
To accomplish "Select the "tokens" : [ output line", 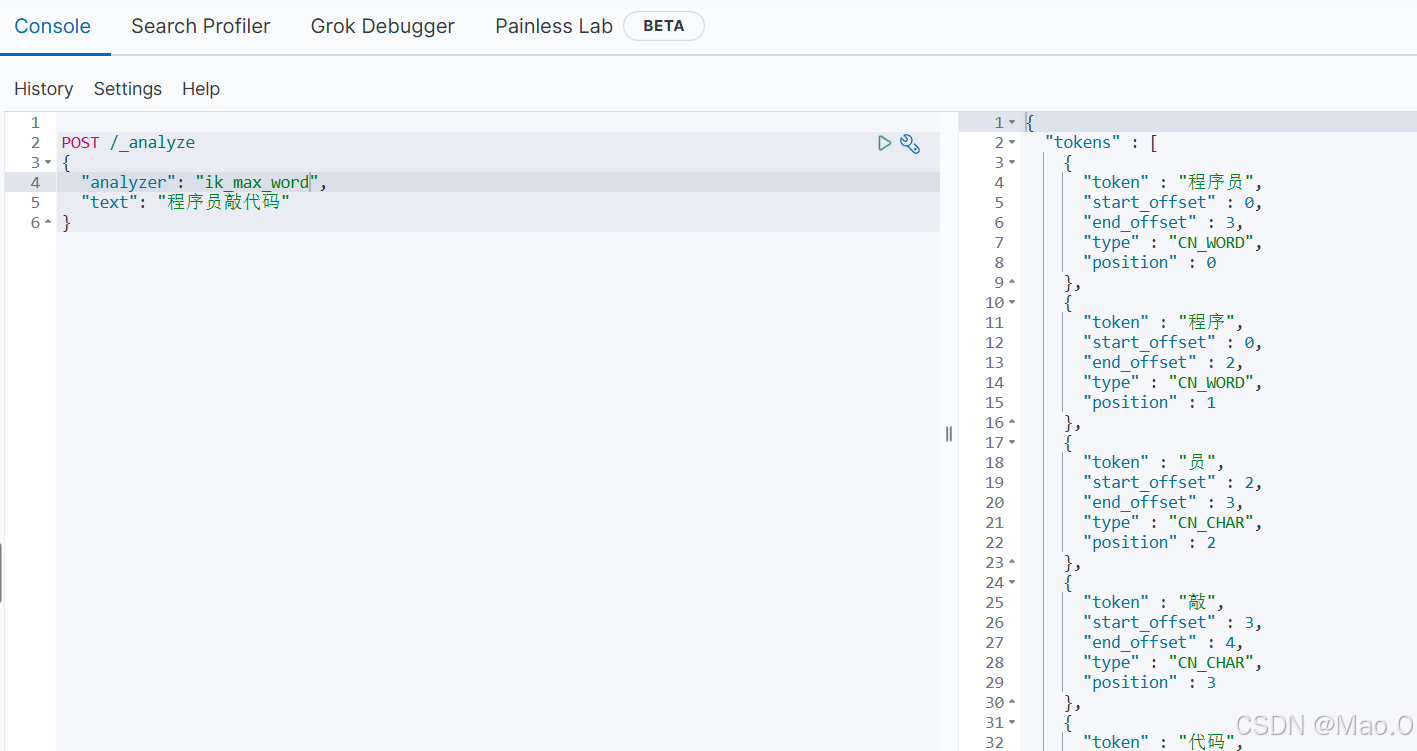I will tap(1100, 142).
